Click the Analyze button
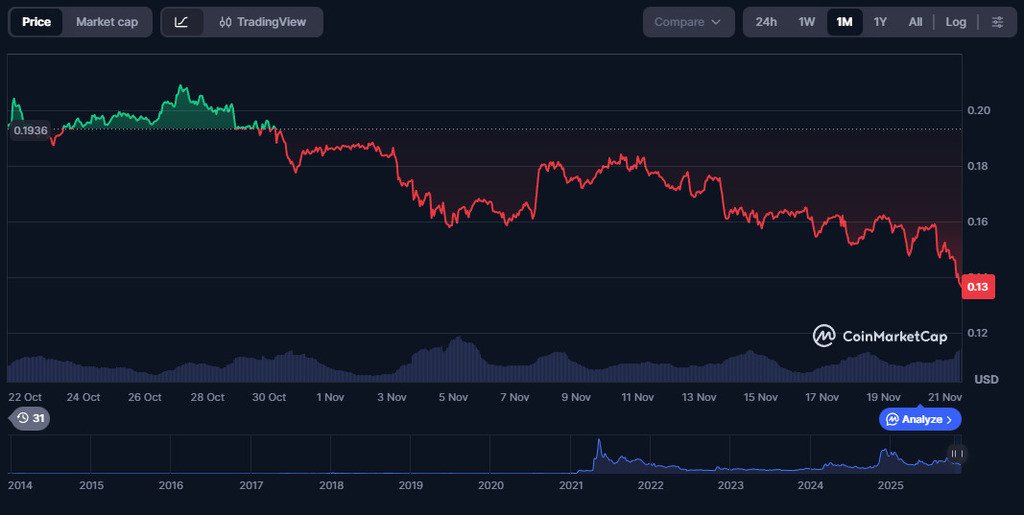This screenshot has height=515, width=1024. click(x=920, y=419)
